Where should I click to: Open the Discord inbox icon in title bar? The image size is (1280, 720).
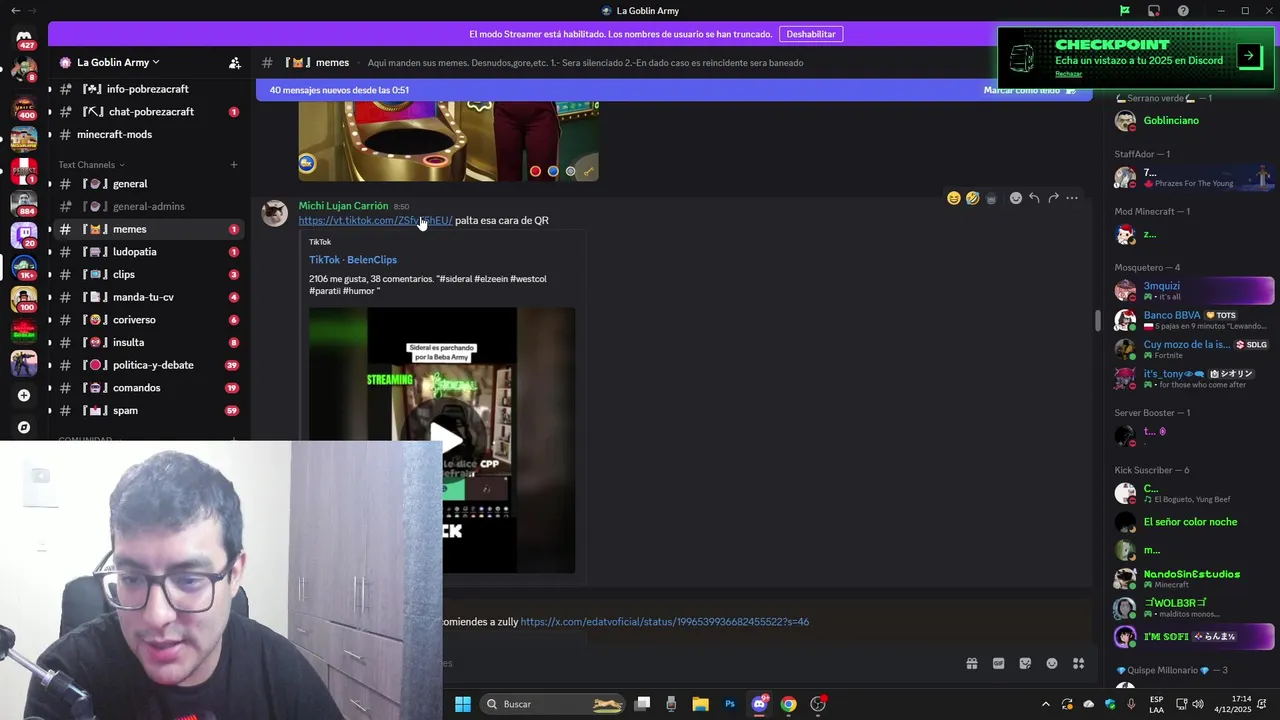[x=1154, y=11]
